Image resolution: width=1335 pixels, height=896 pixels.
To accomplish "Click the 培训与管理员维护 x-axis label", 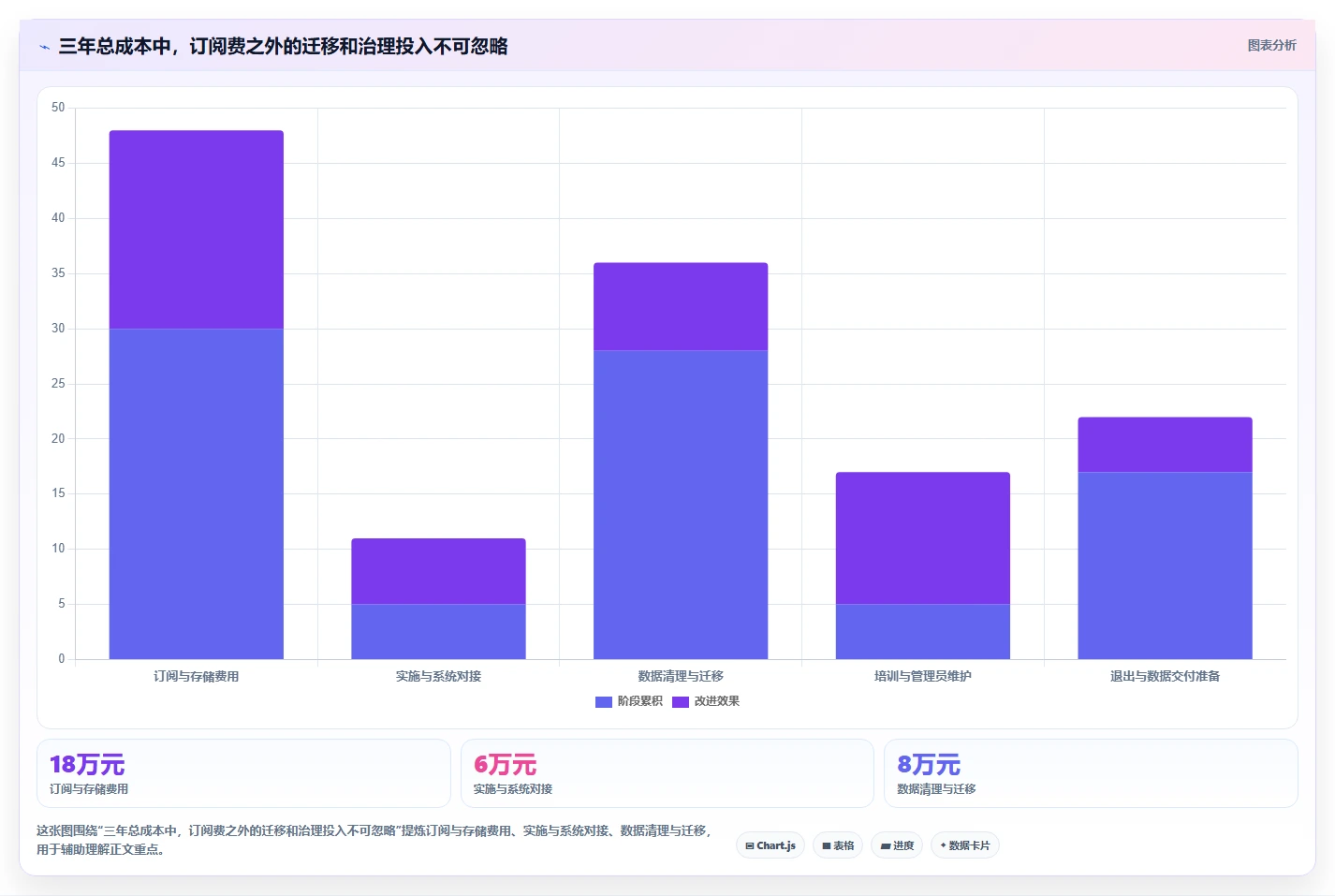I will pos(923,676).
